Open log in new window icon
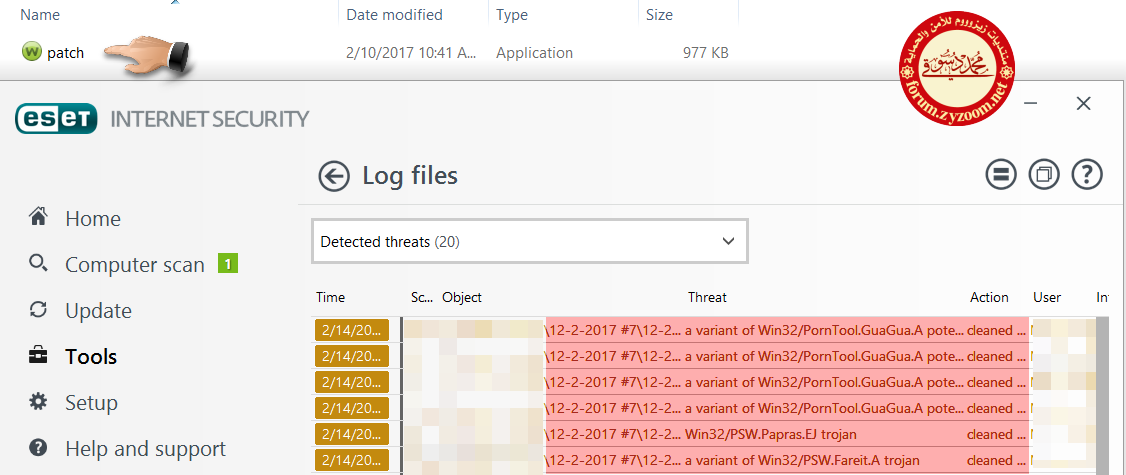Screen dimensions: 1126x475 (1044, 175)
